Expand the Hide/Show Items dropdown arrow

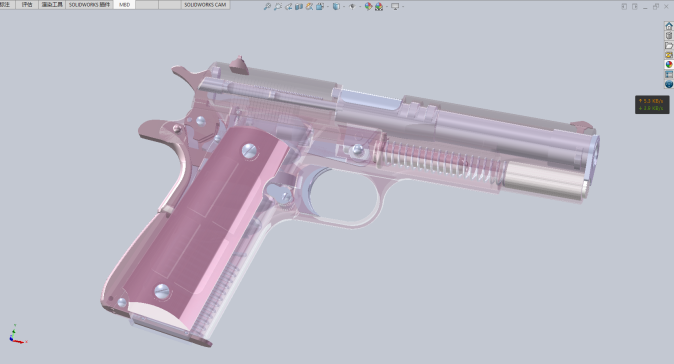click(x=360, y=6)
